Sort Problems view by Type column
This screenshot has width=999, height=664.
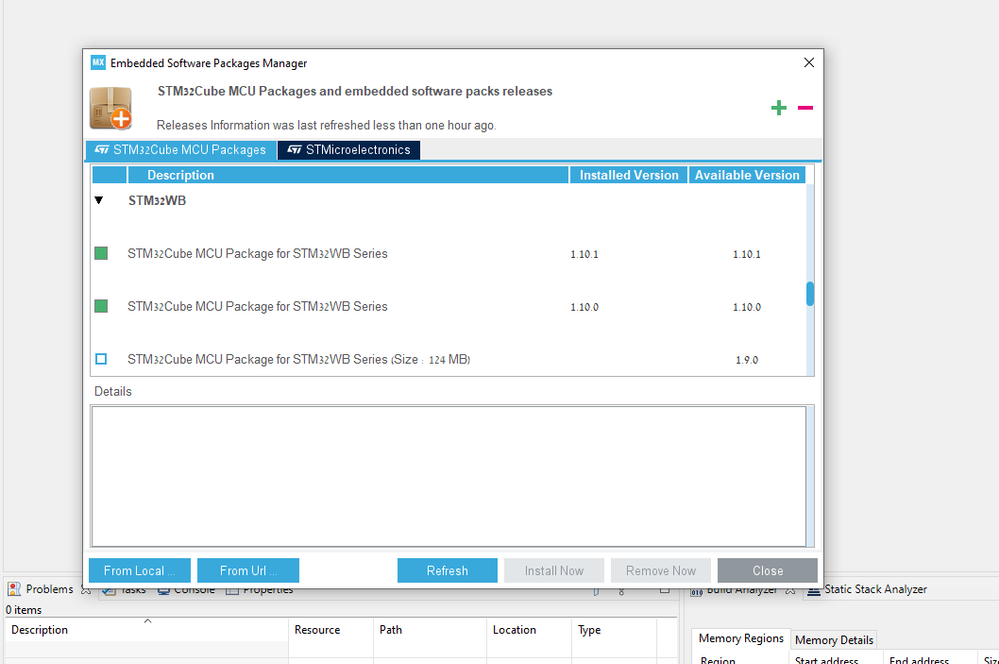coord(614,630)
